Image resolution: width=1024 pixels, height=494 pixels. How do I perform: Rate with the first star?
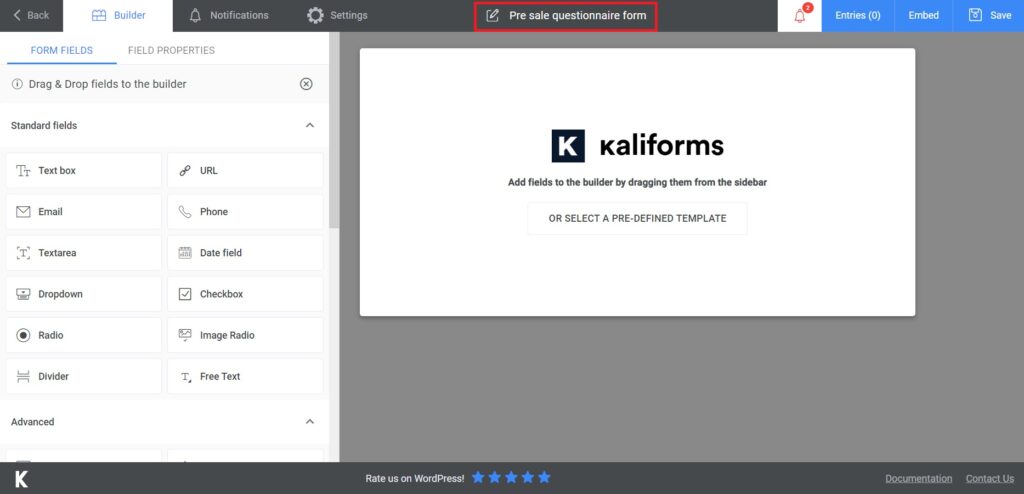(478, 478)
